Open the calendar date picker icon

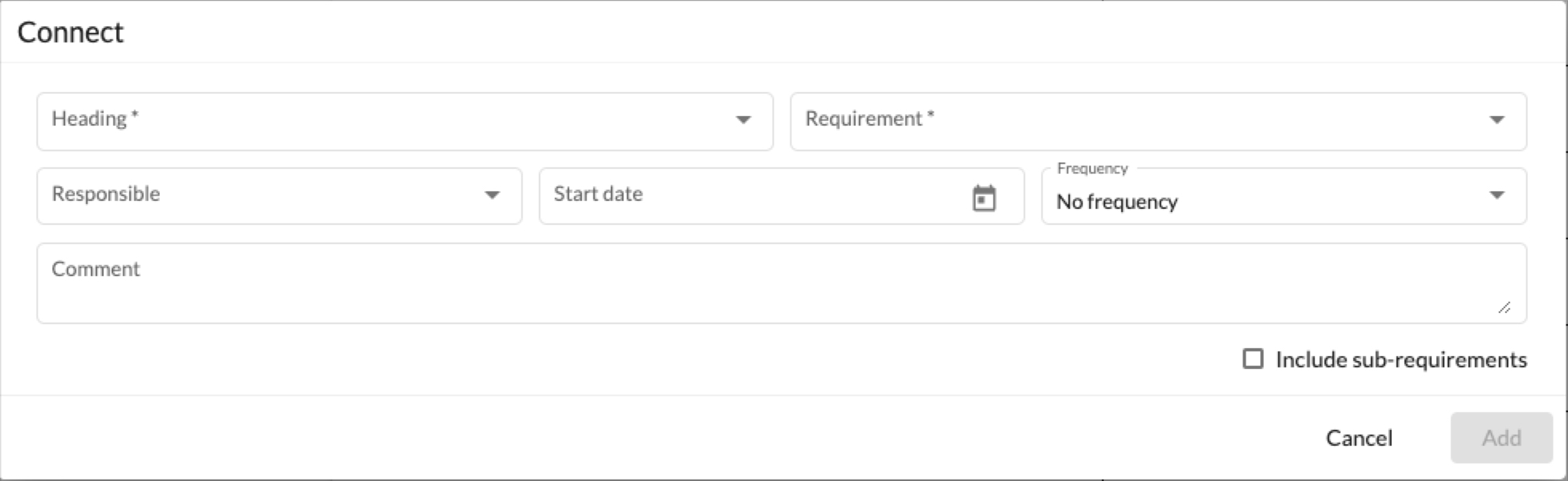(x=984, y=198)
